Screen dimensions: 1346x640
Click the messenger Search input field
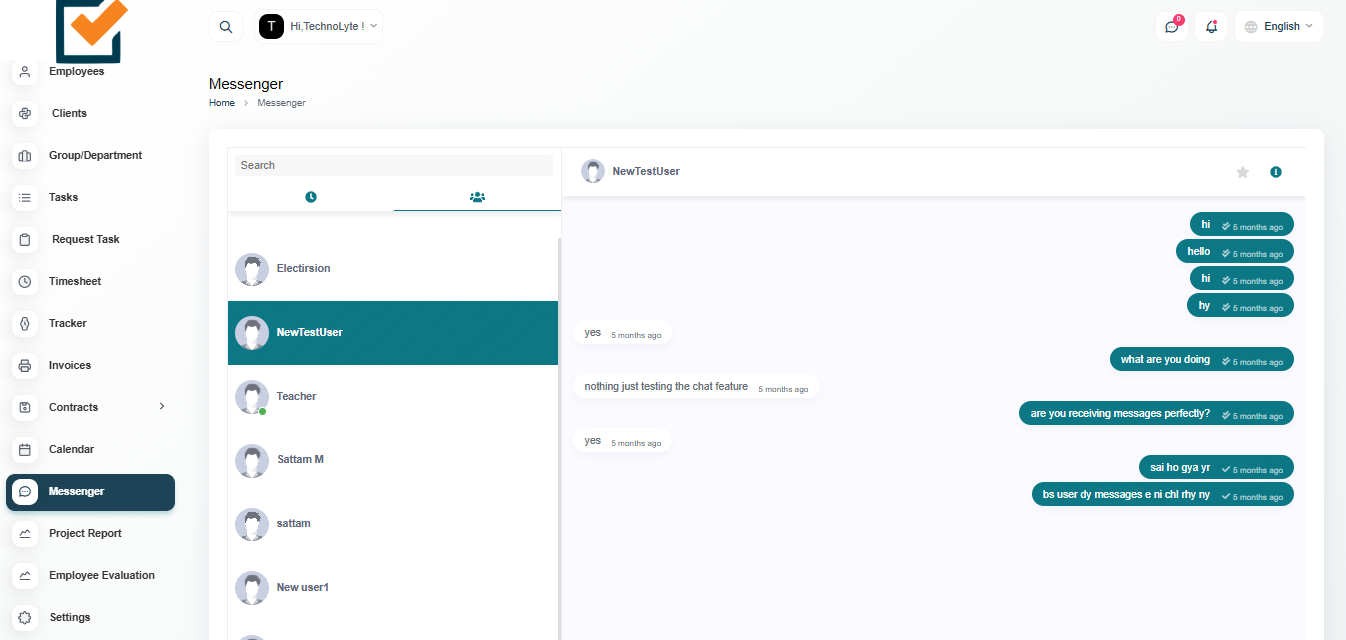tap(393, 165)
